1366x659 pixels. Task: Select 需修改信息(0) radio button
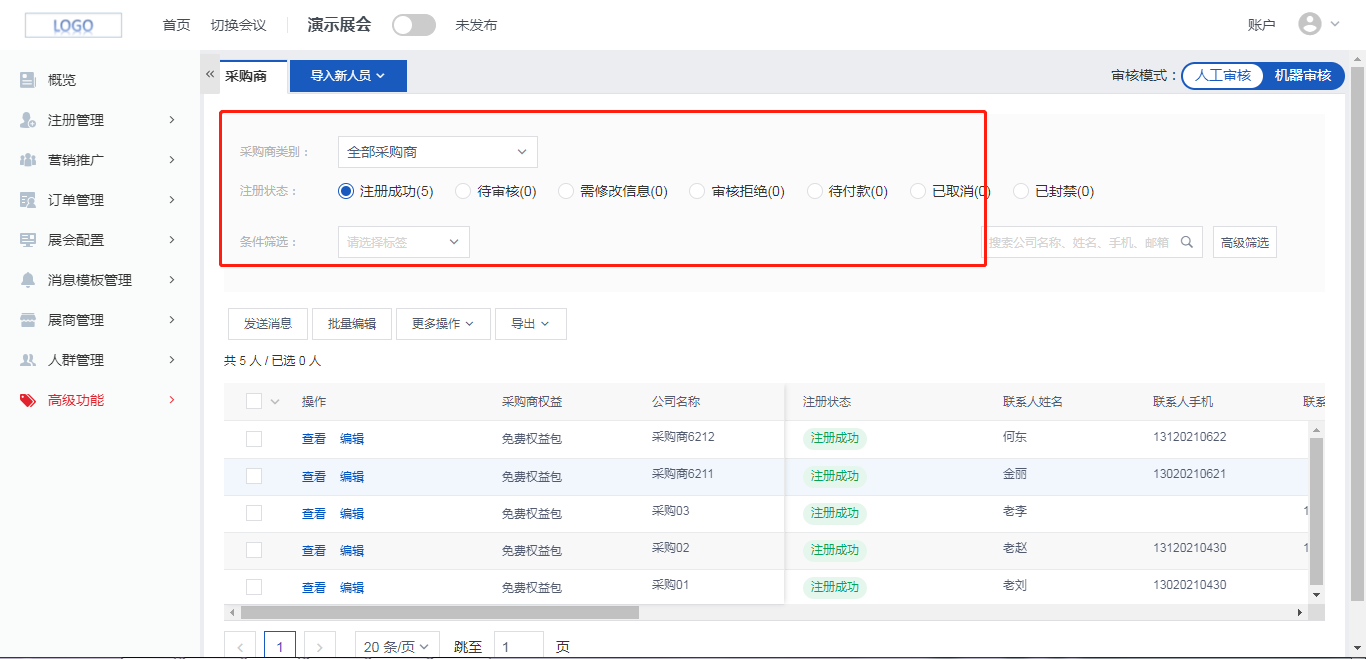(566, 191)
